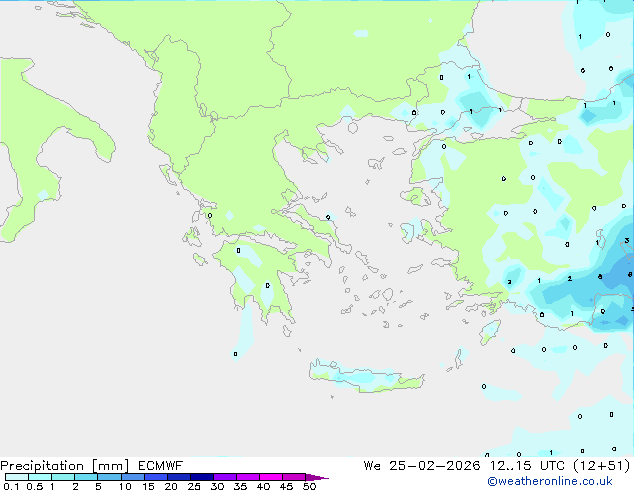This screenshot has width=634, height=490.
Task: Click the '35' legend scale label
Action: tap(240, 486)
